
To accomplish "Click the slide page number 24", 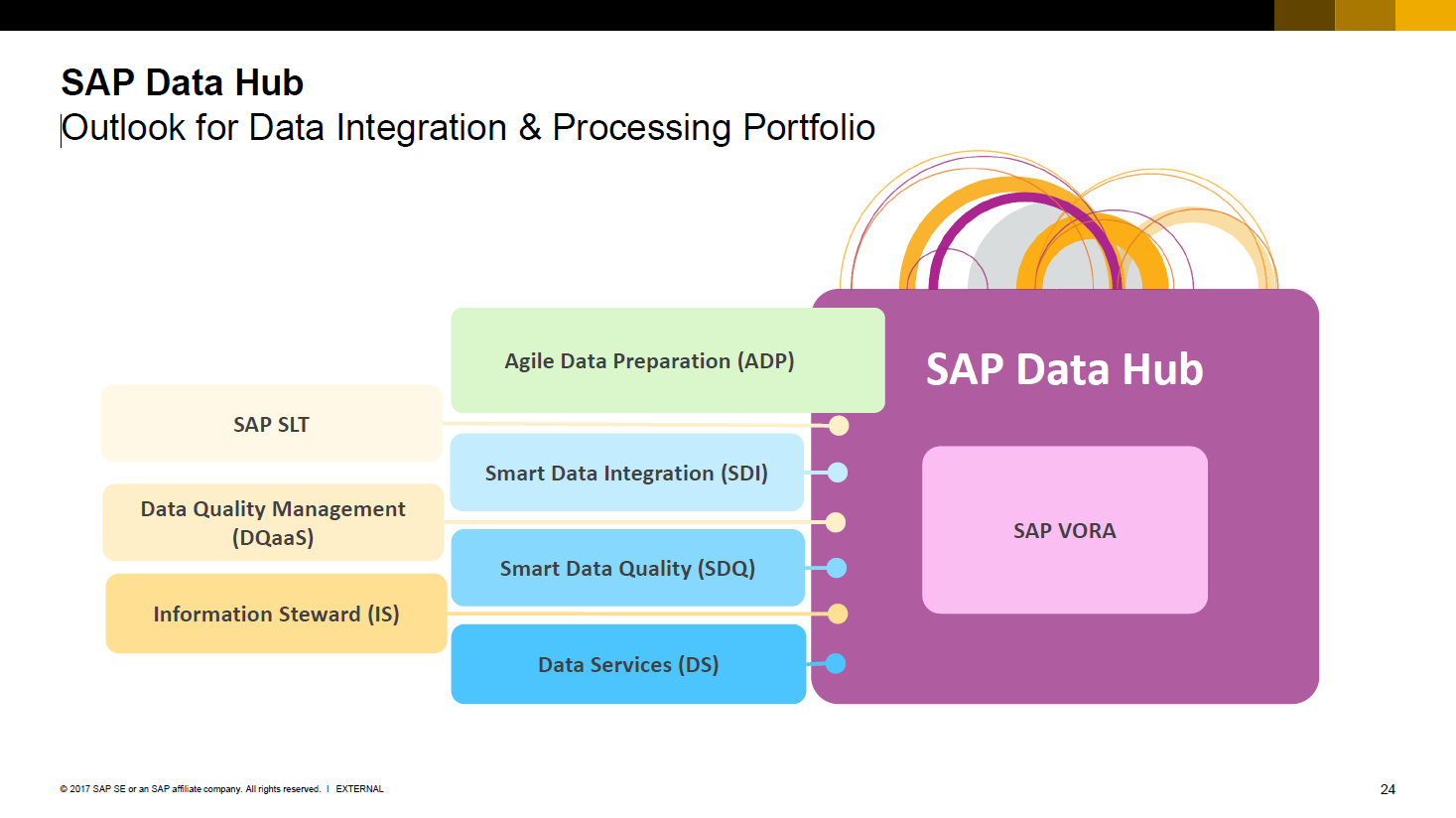I will click(x=1388, y=789).
